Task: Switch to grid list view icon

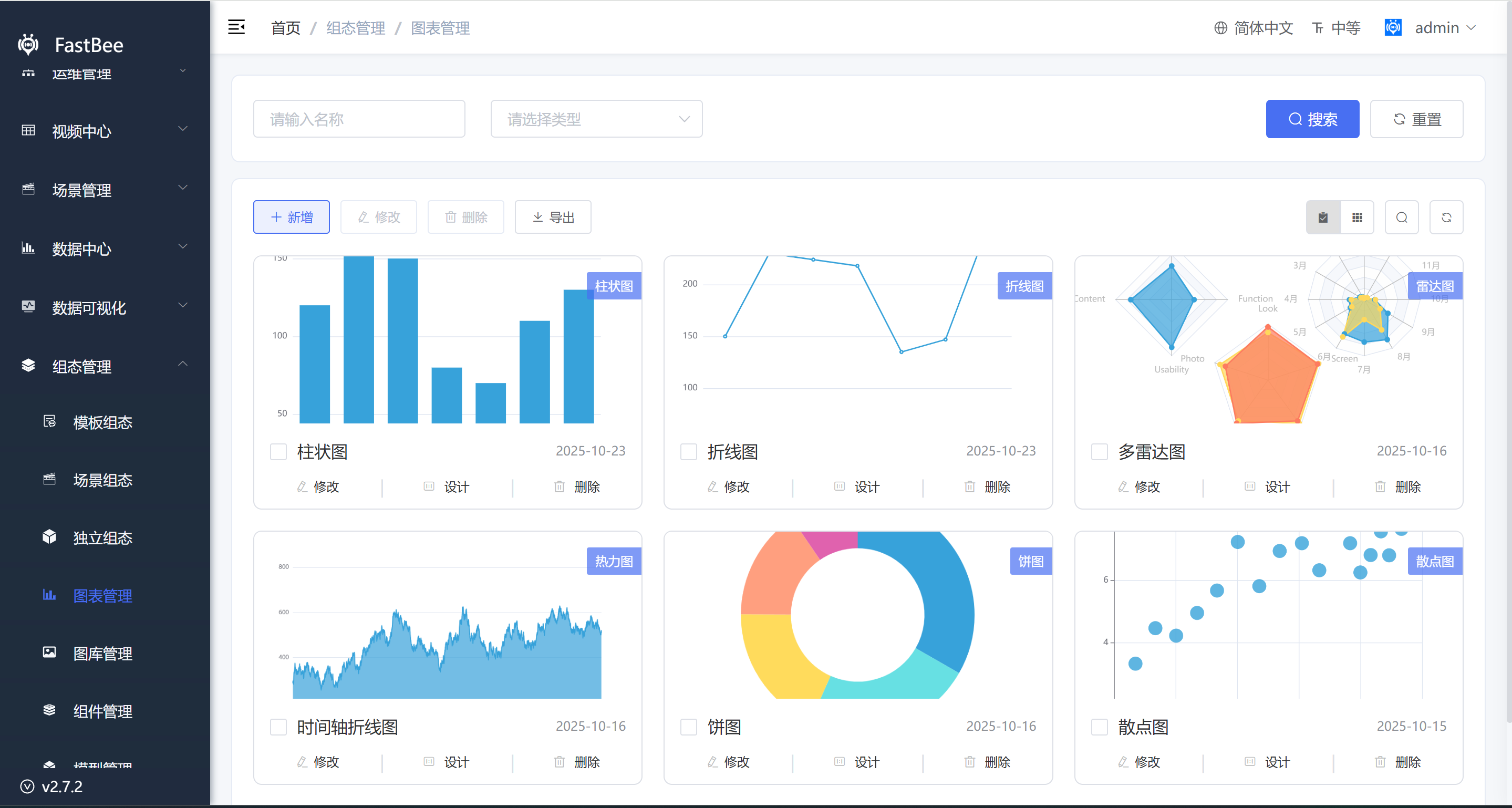Action: (x=1356, y=217)
